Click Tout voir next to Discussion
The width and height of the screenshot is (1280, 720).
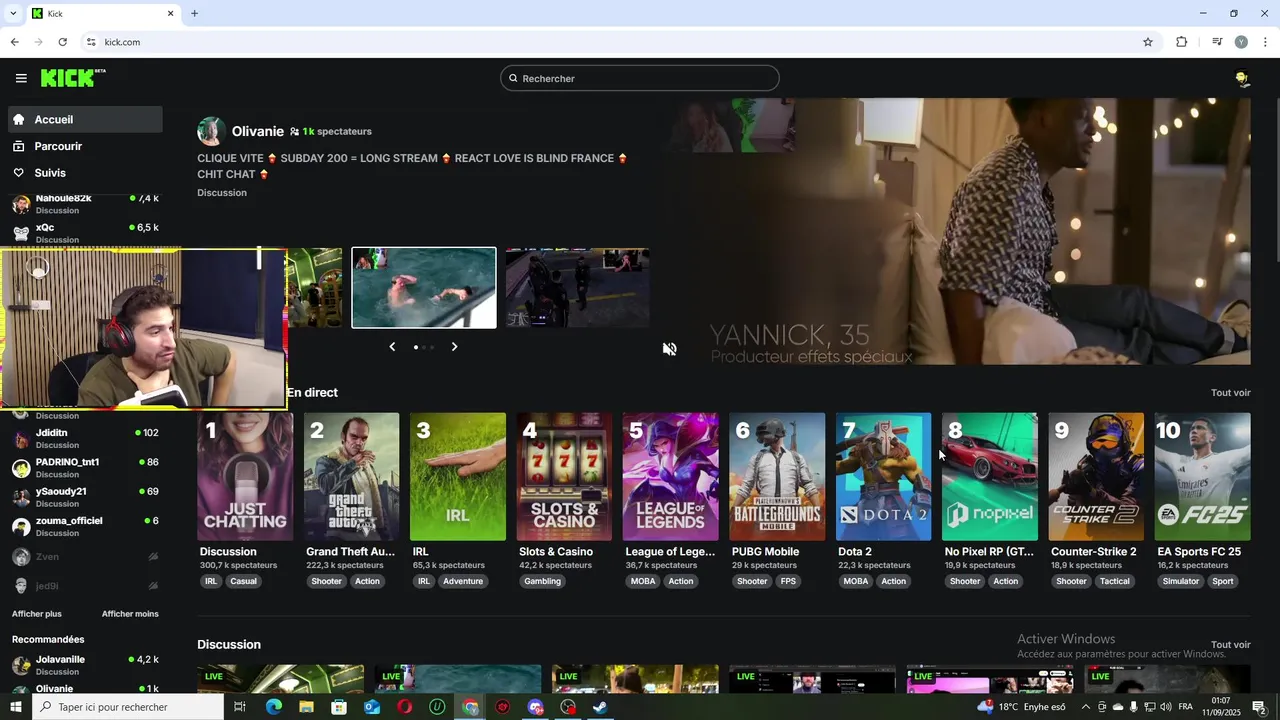[x=1231, y=645]
